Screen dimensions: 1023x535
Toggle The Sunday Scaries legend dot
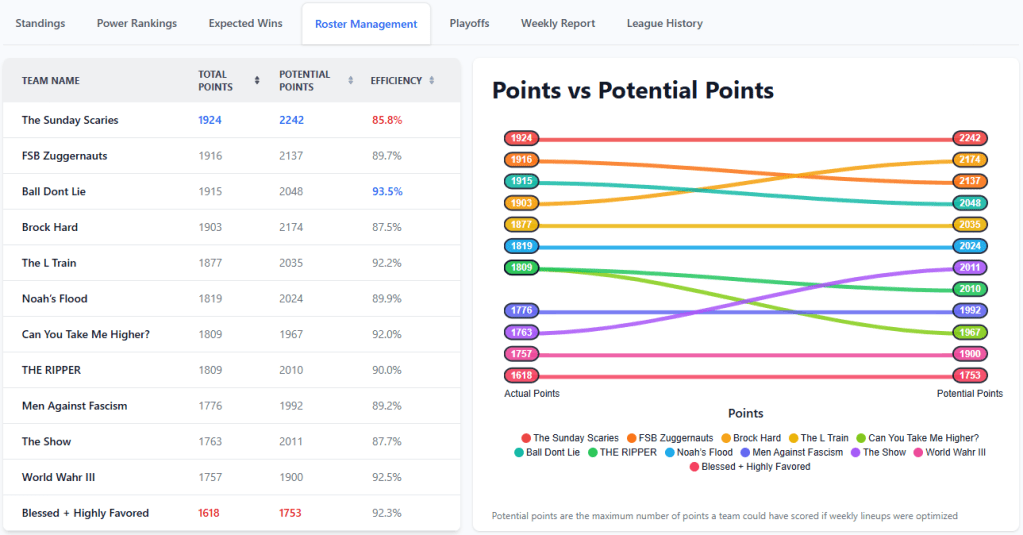(526, 438)
